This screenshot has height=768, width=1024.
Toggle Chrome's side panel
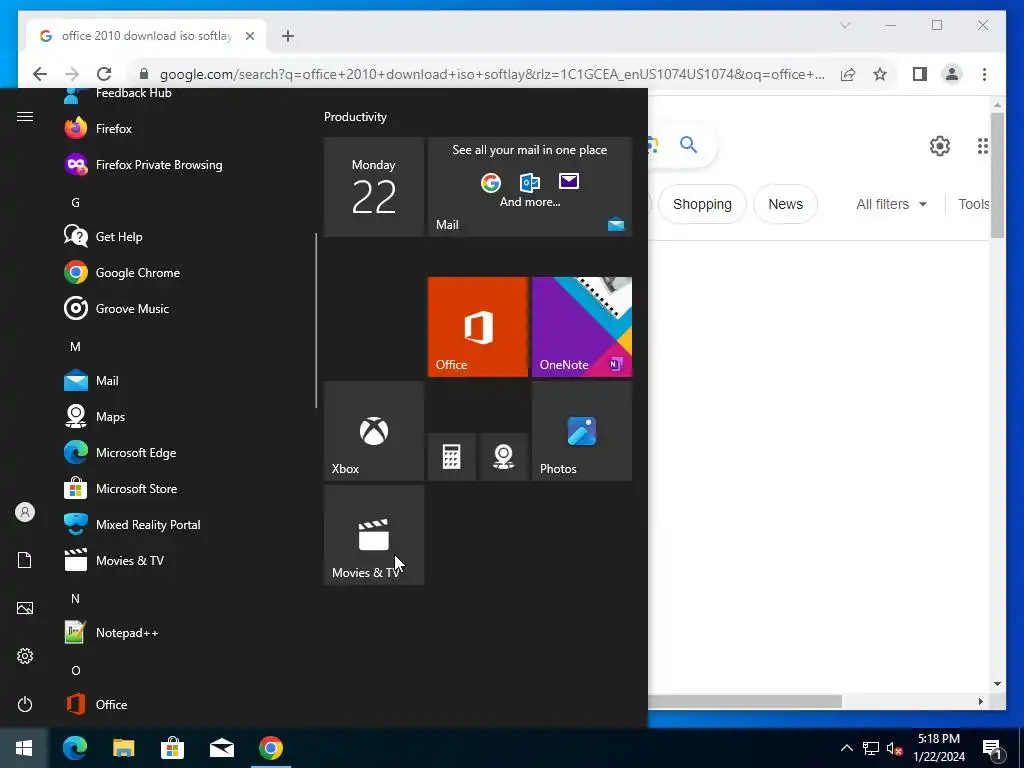tap(920, 74)
